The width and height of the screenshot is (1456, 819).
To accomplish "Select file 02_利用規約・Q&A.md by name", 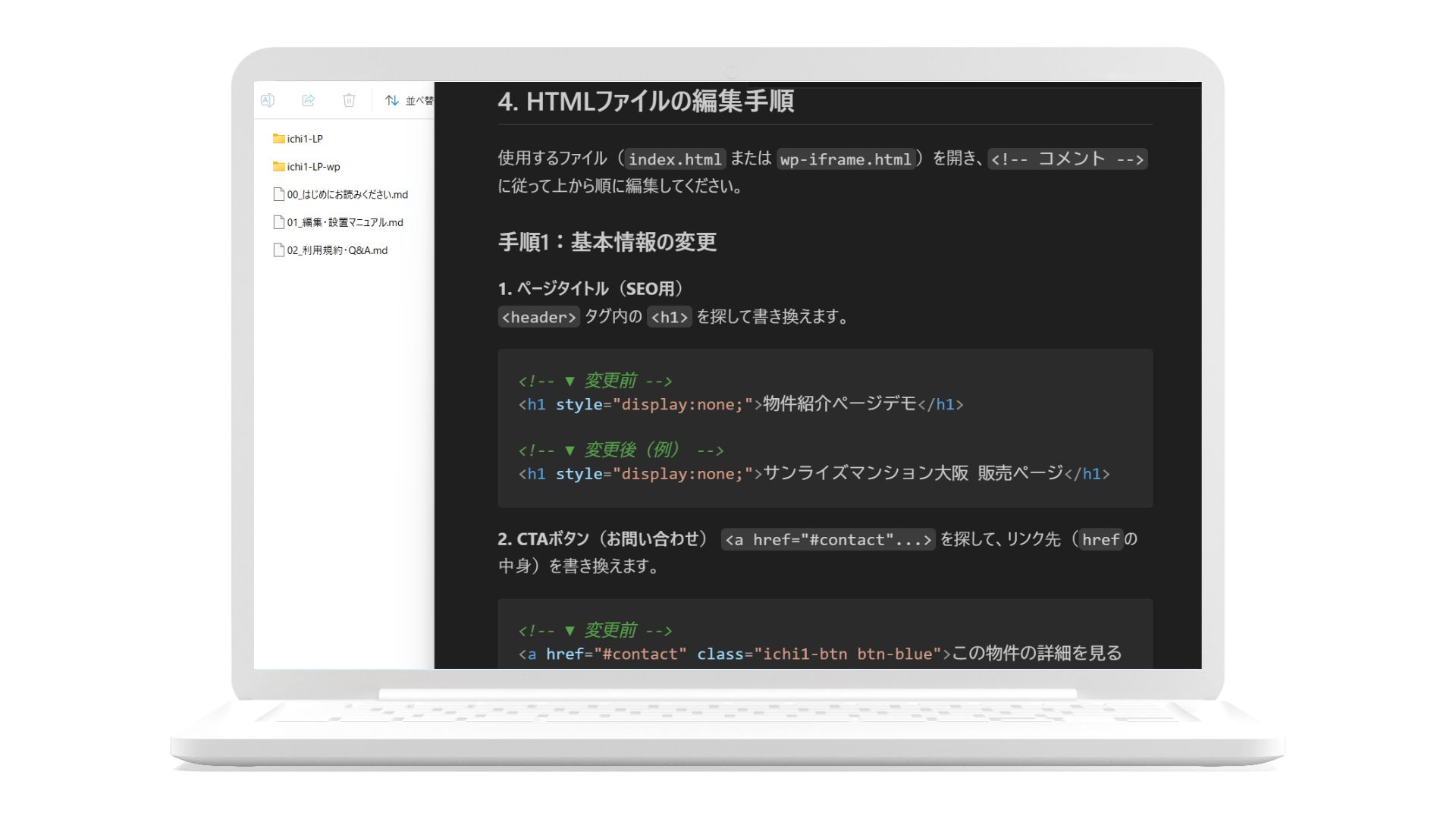I will click(x=337, y=250).
